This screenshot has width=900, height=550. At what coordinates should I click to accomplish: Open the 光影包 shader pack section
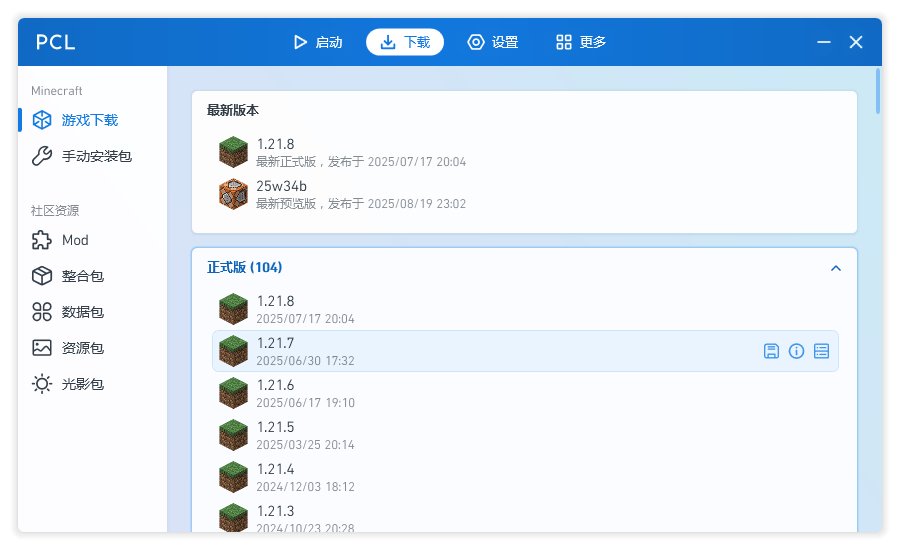point(93,384)
